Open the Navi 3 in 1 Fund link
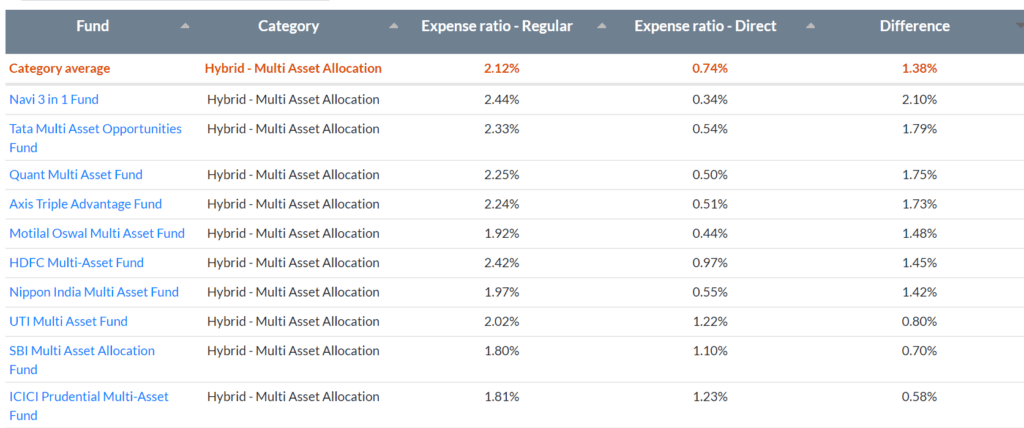This screenshot has height=428, width=1024. point(54,99)
